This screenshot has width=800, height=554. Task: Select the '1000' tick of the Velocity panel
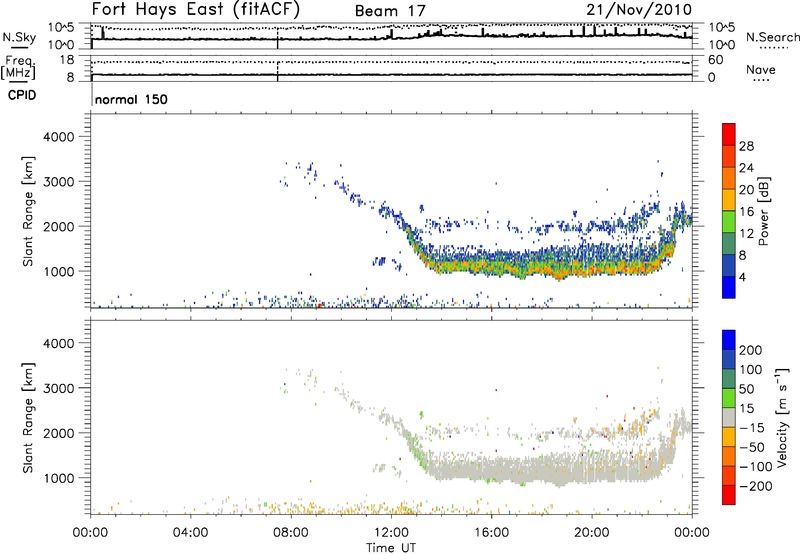58,478
